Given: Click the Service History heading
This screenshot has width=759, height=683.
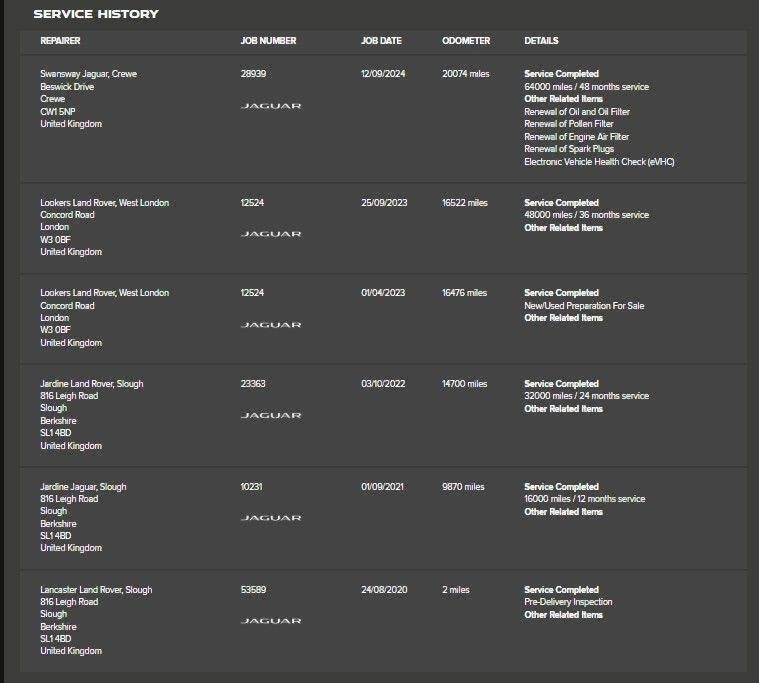Looking at the screenshot, I should point(96,14).
